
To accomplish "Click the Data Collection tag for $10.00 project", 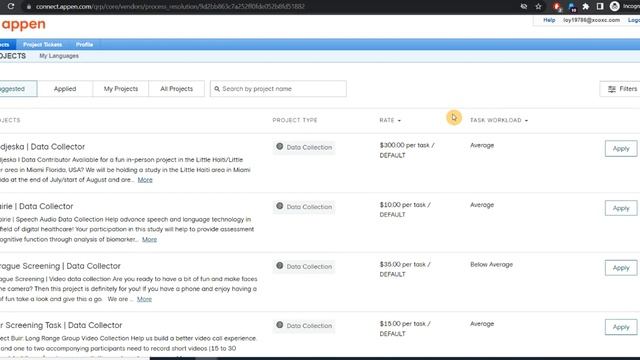I will pyautogui.click(x=304, y=207).
